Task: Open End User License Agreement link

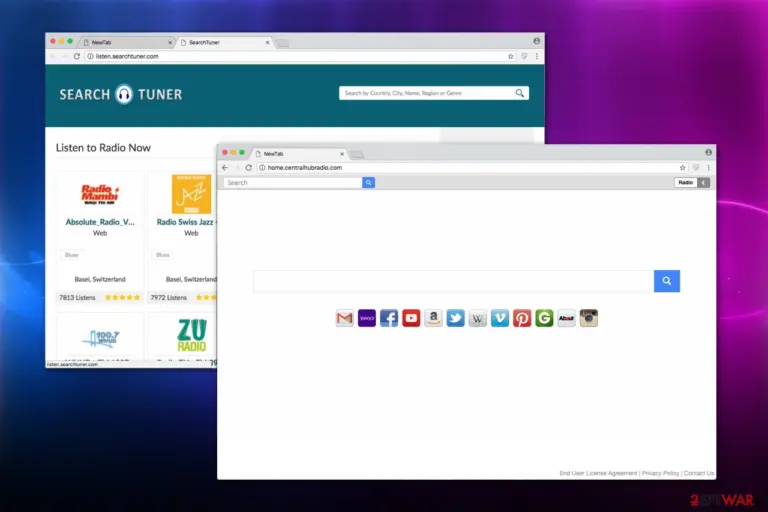Action: click(x=598, y=473)
